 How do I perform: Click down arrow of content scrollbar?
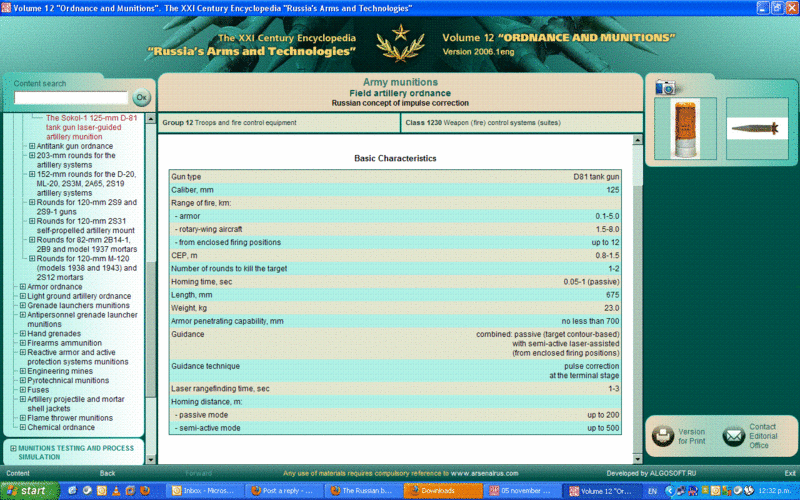[637, 459]
